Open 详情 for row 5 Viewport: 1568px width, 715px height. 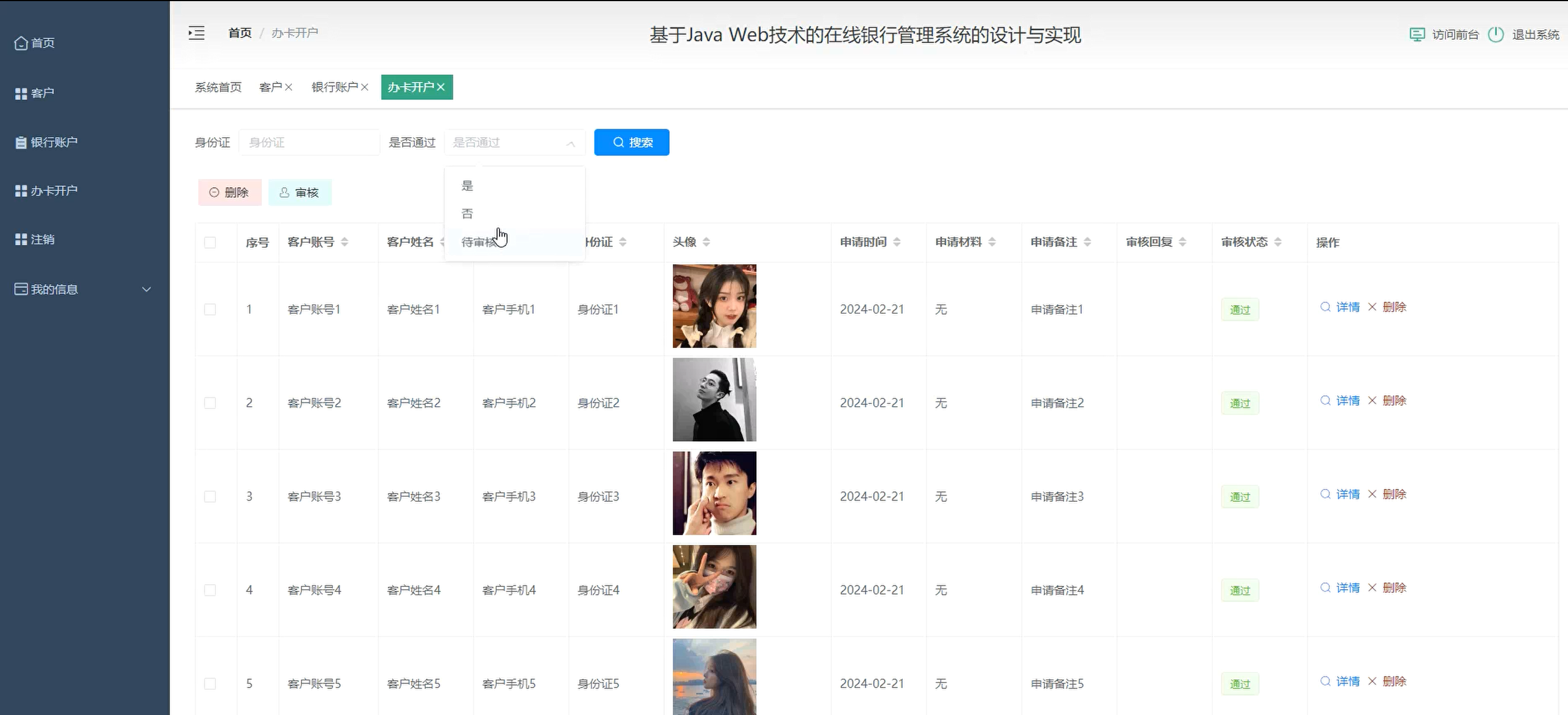1340,681
